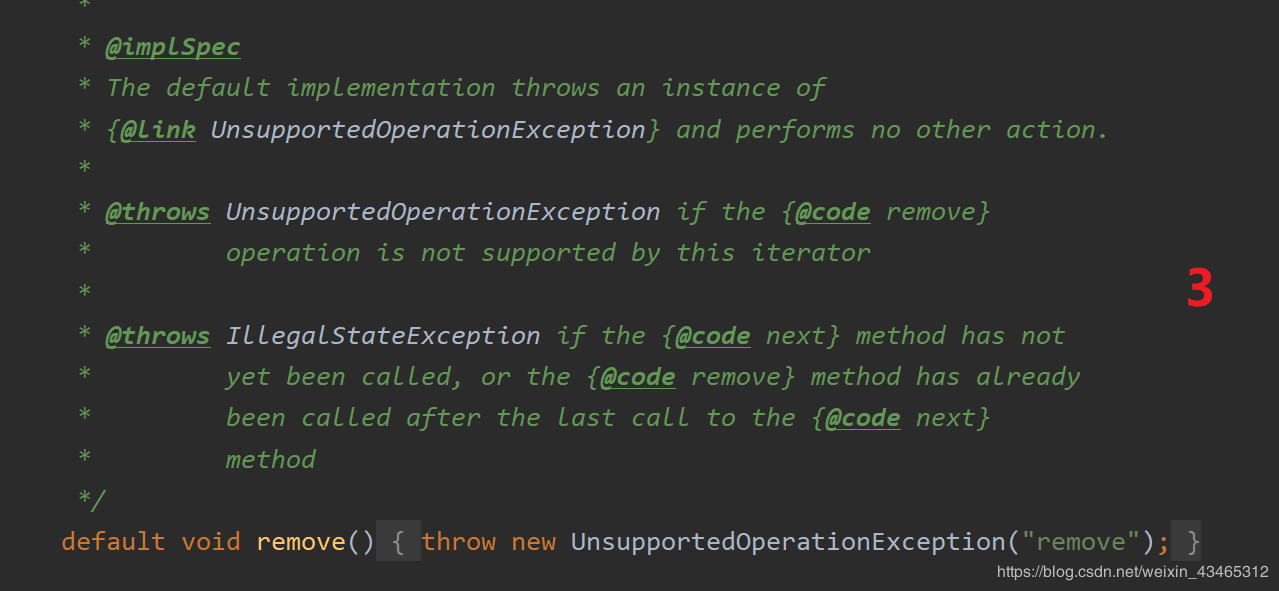Expand the folded opening brace after remove()
This screenshot has height=591, width=1279.
(x=398, y=542)
